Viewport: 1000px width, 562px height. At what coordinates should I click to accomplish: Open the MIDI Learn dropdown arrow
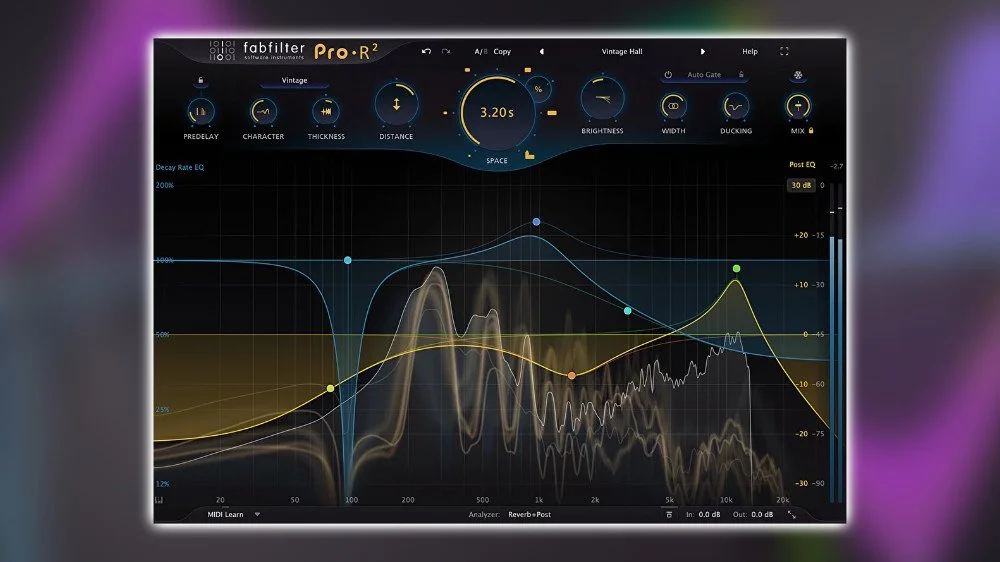click(x=257, y=514)
